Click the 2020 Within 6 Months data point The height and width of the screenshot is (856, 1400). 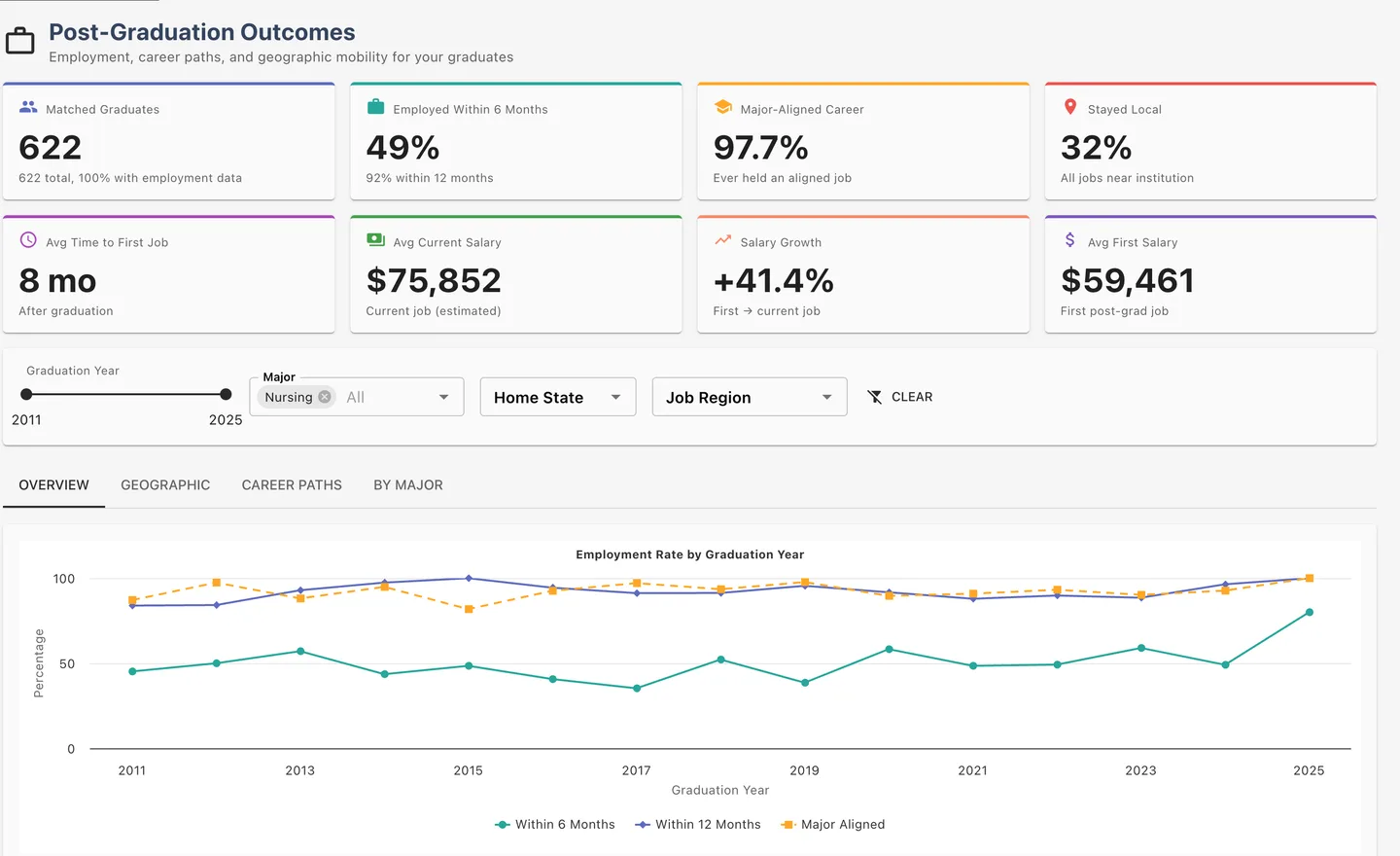click(x=889, y=650)
